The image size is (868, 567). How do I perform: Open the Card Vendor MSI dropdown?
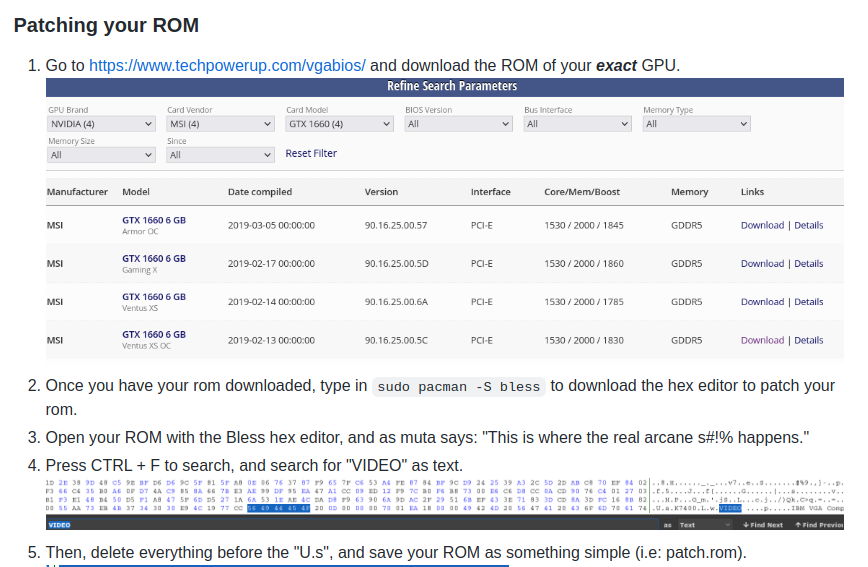click(x=220, y=124)
